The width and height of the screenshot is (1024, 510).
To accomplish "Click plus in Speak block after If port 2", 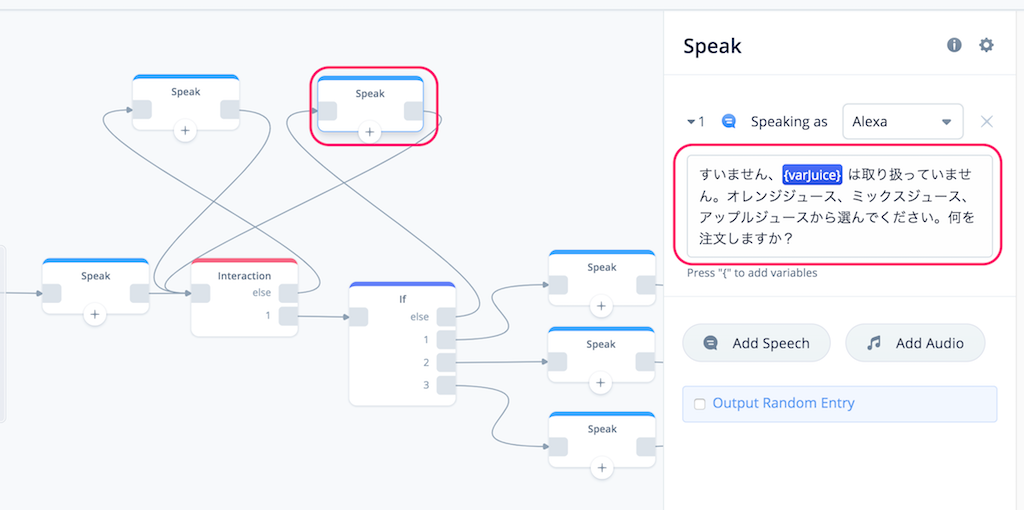I will 601,382.
